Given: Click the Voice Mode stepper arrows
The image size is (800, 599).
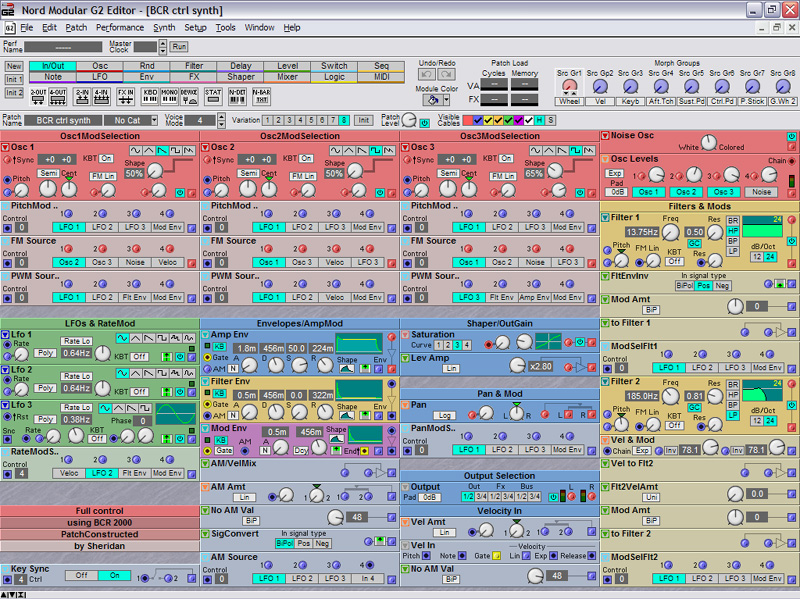Looking at the screenshot, I should [x=221, y=120].
